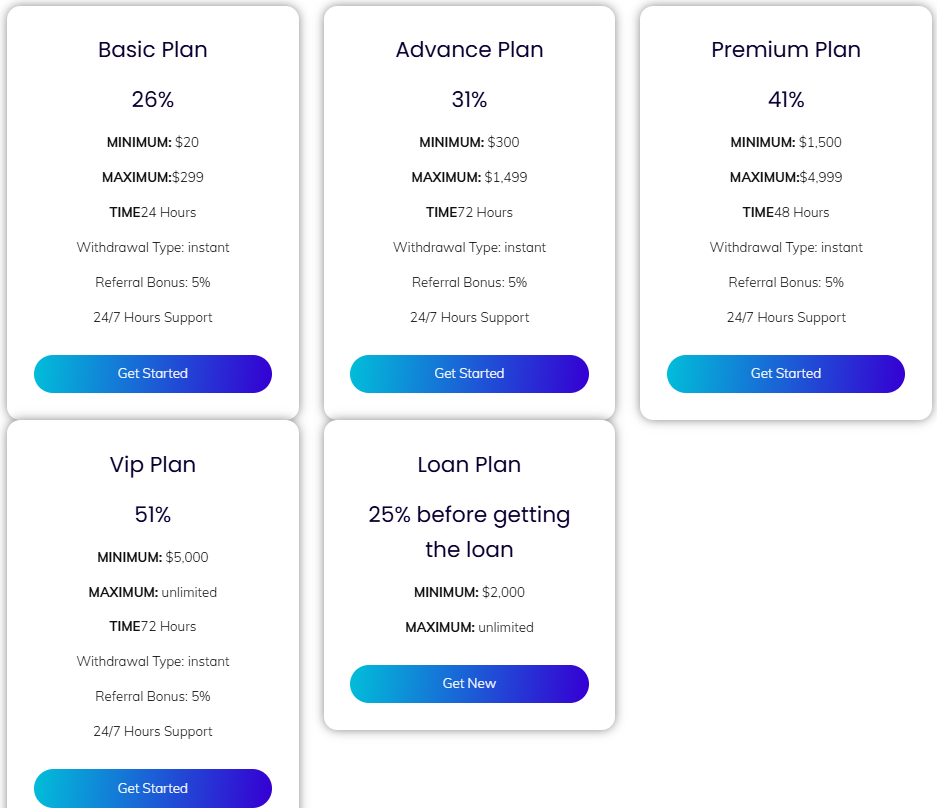Viewport: 937px width, 808px height.
Task: Choose Get Started on the Premium Plan
Action: (786, 374)
